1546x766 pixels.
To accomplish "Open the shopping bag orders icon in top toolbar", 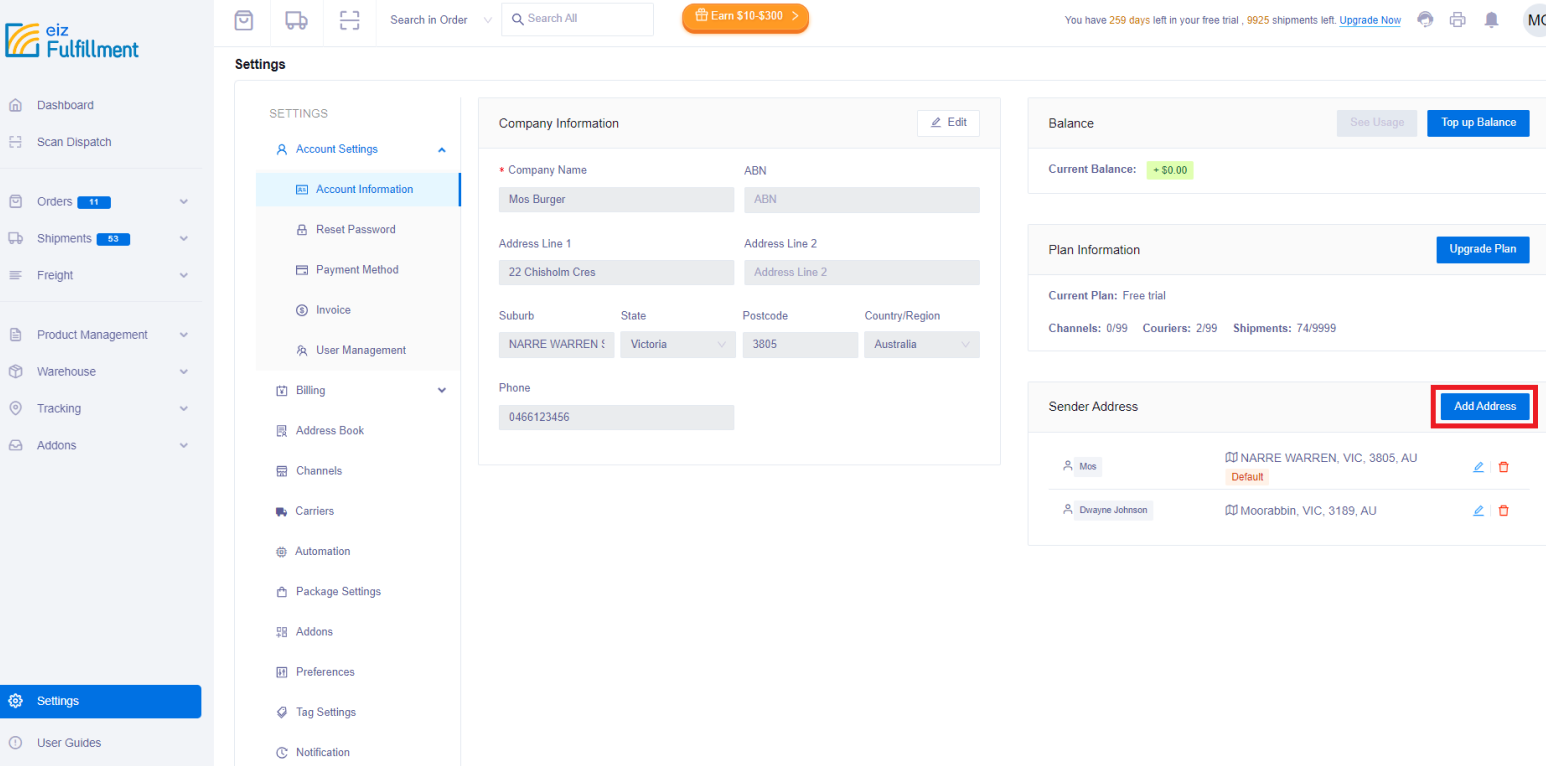I will (243, 19).
